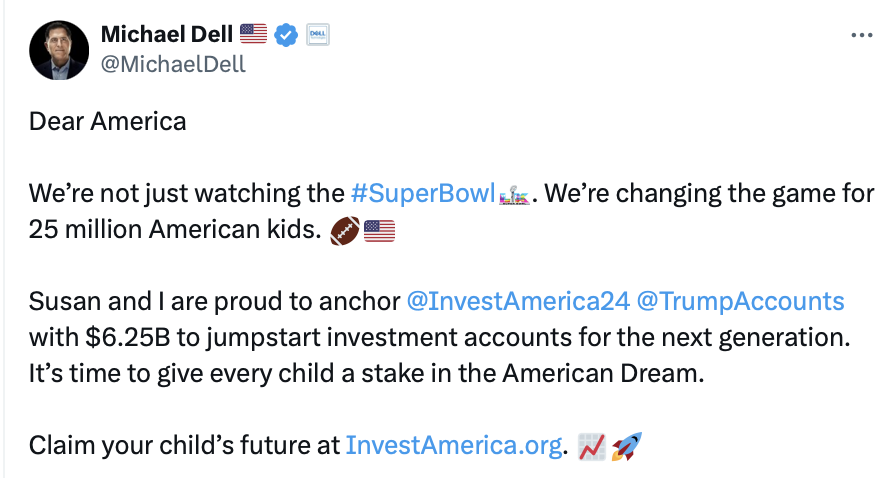
Task: Open the Dell company affiliation badge
Action: coord(317,35)
